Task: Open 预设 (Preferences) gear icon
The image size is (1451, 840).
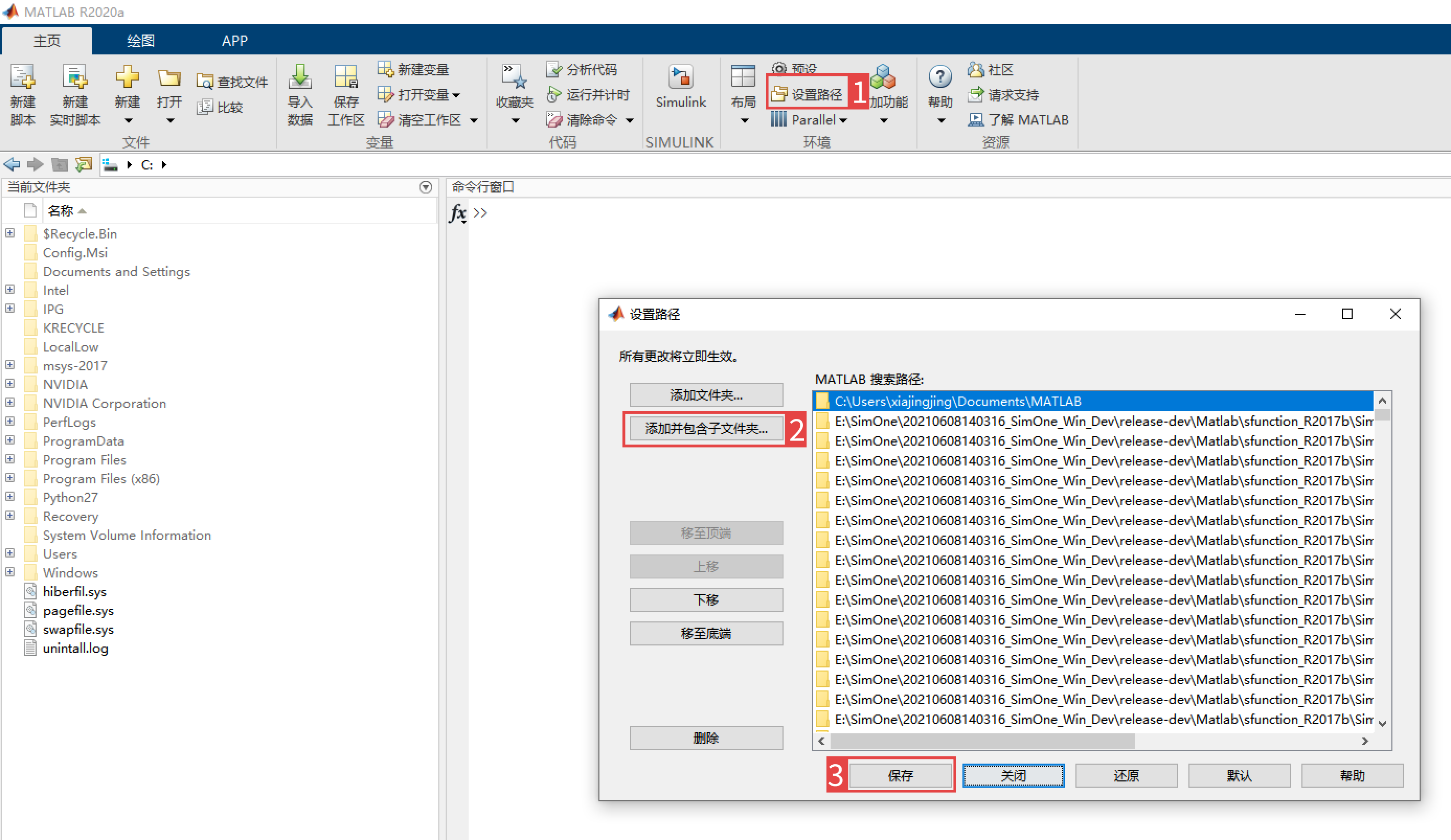Action: pyautogui.click(x=778, y=69)
